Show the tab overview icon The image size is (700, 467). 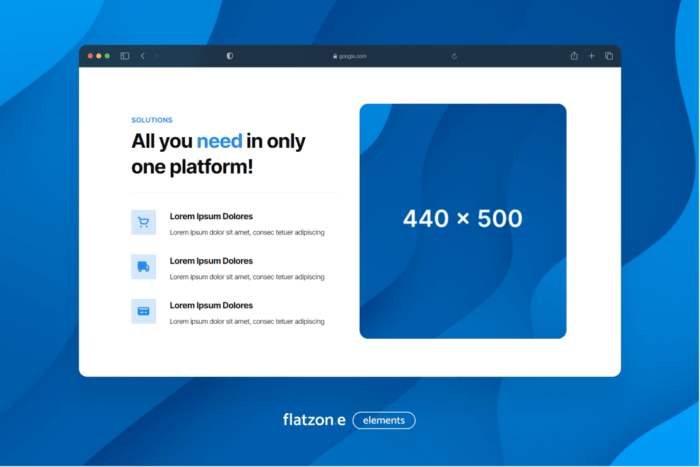point(608,56)
